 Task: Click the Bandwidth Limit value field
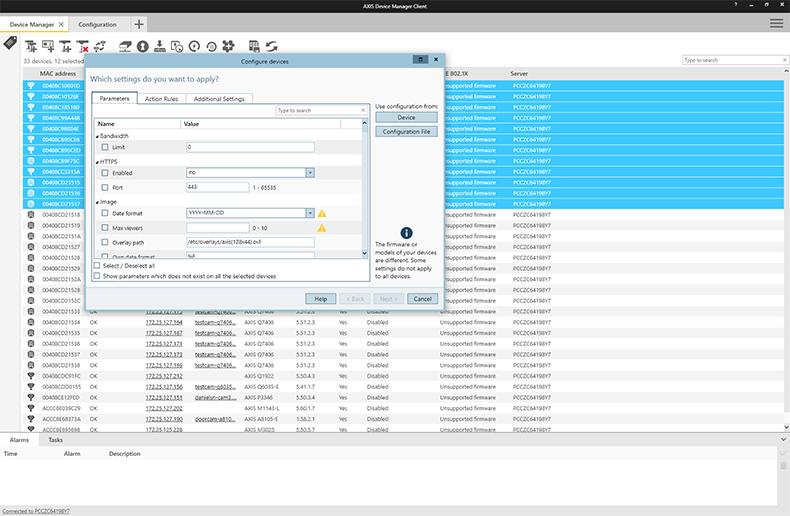pyautogui.click(x=250, y=147)
